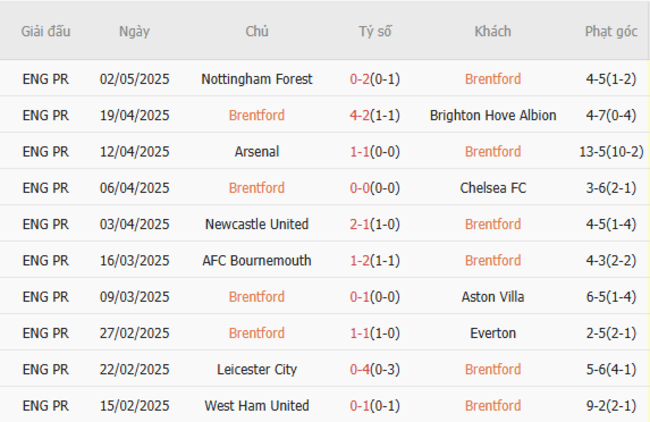The image size is (650, 422).
Task: Select Brighton Hove Albion team link
Action: click(x=492, y=115)
